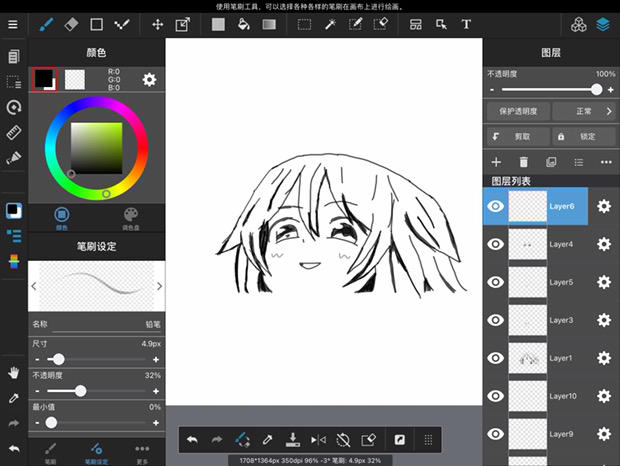The width and height of the screenshot is (620, 466).
Task: Open the hamburger main menu
Action: (x=13, y=25)
